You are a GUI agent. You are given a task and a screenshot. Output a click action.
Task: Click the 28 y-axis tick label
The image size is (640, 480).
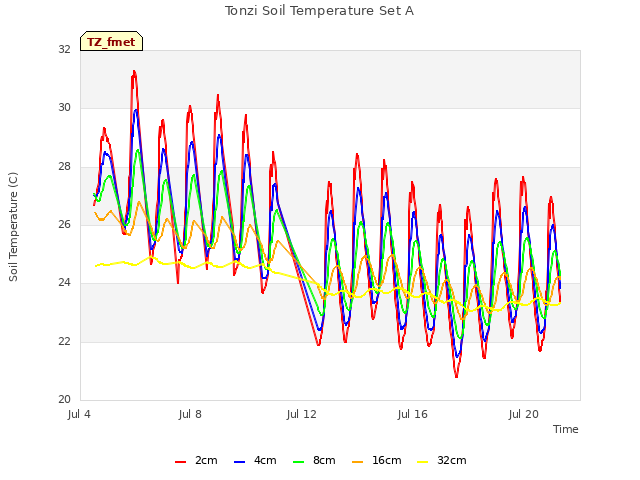tap(64, 166)
